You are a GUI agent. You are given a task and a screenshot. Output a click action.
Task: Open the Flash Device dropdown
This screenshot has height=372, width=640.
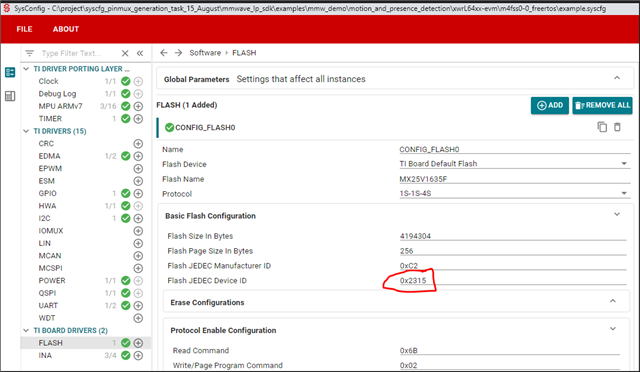pyautogui.click(x=514, y=164)
